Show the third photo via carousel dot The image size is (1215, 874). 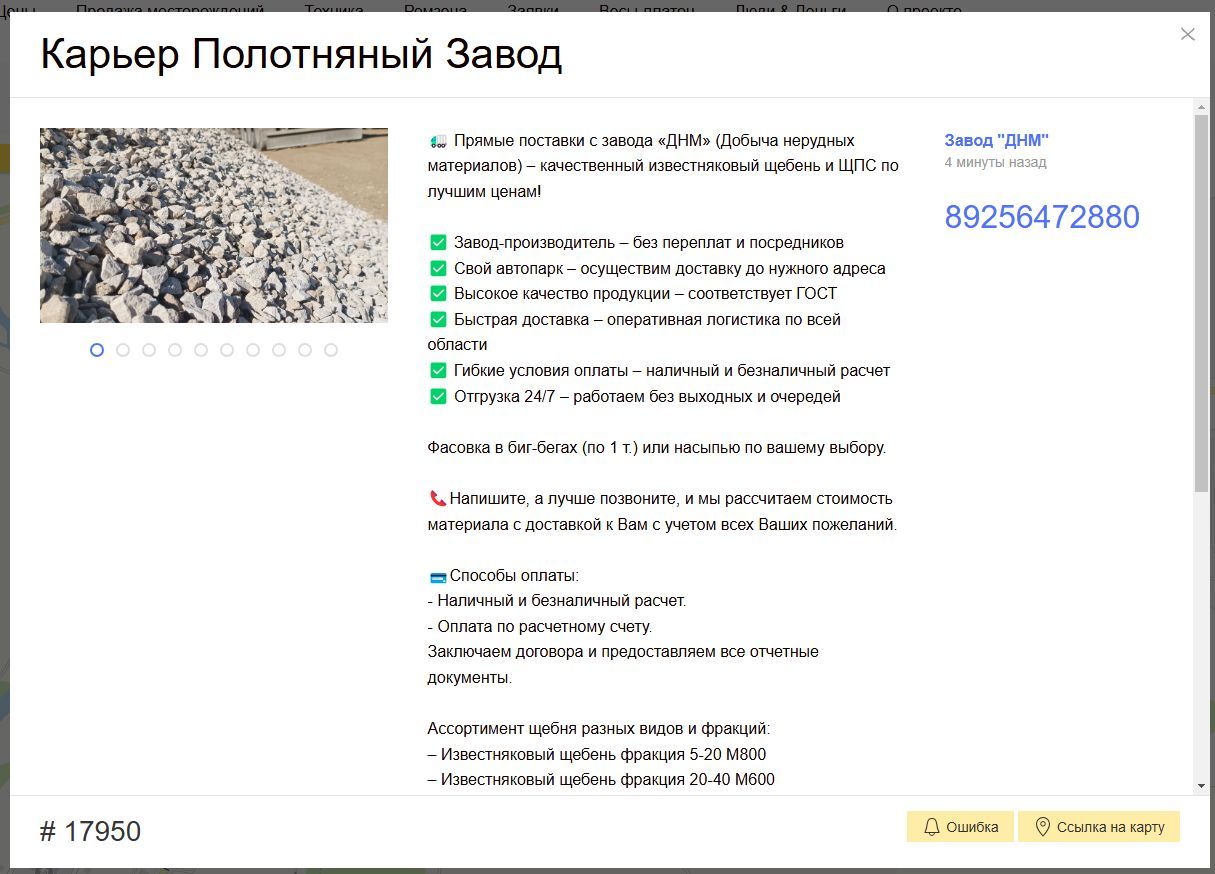point(149,350)
